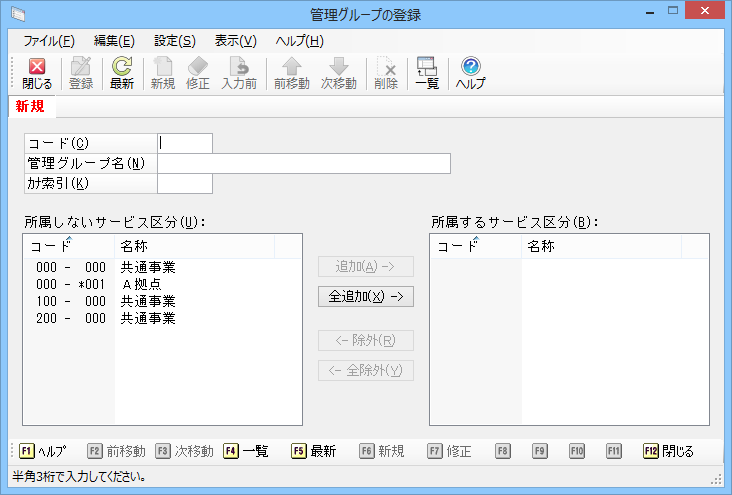Open the 一覧 list toolbar icon
The image size is (732, 495).
pos(427,74)
